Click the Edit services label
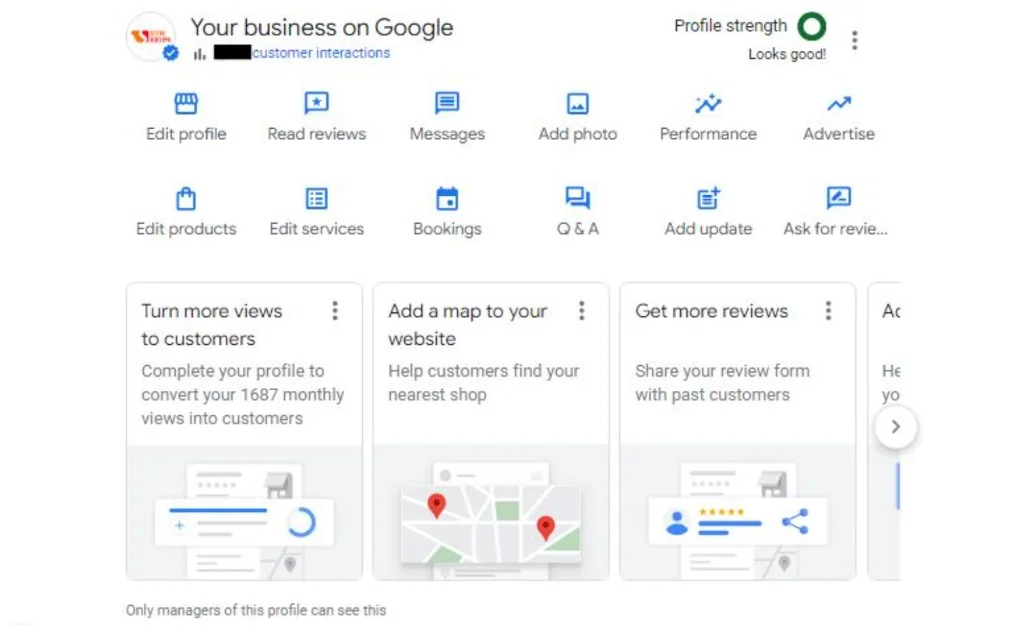 pos(317,229)
